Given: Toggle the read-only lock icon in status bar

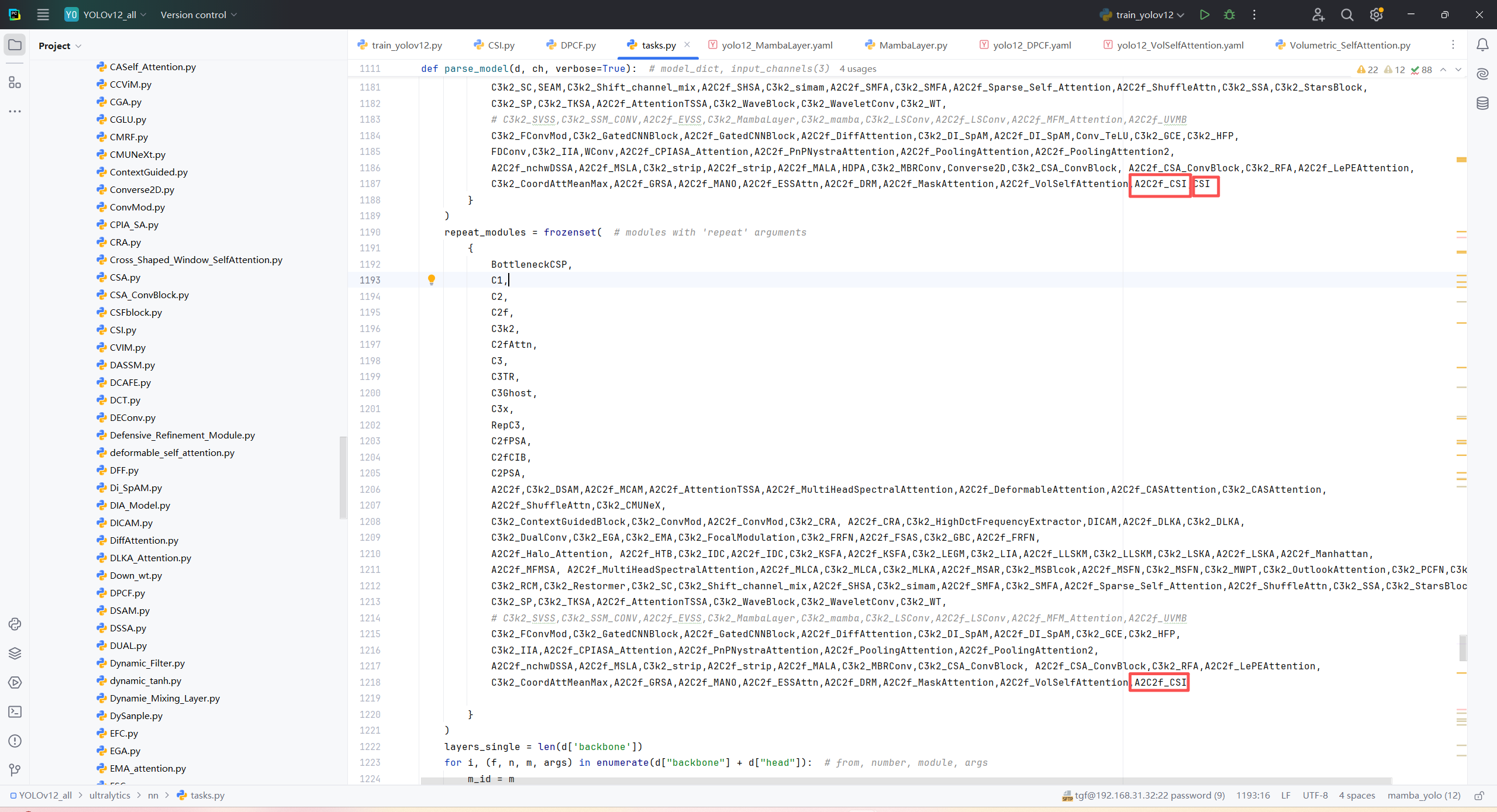Looking at the screenshot, I should coord(1479,795).
